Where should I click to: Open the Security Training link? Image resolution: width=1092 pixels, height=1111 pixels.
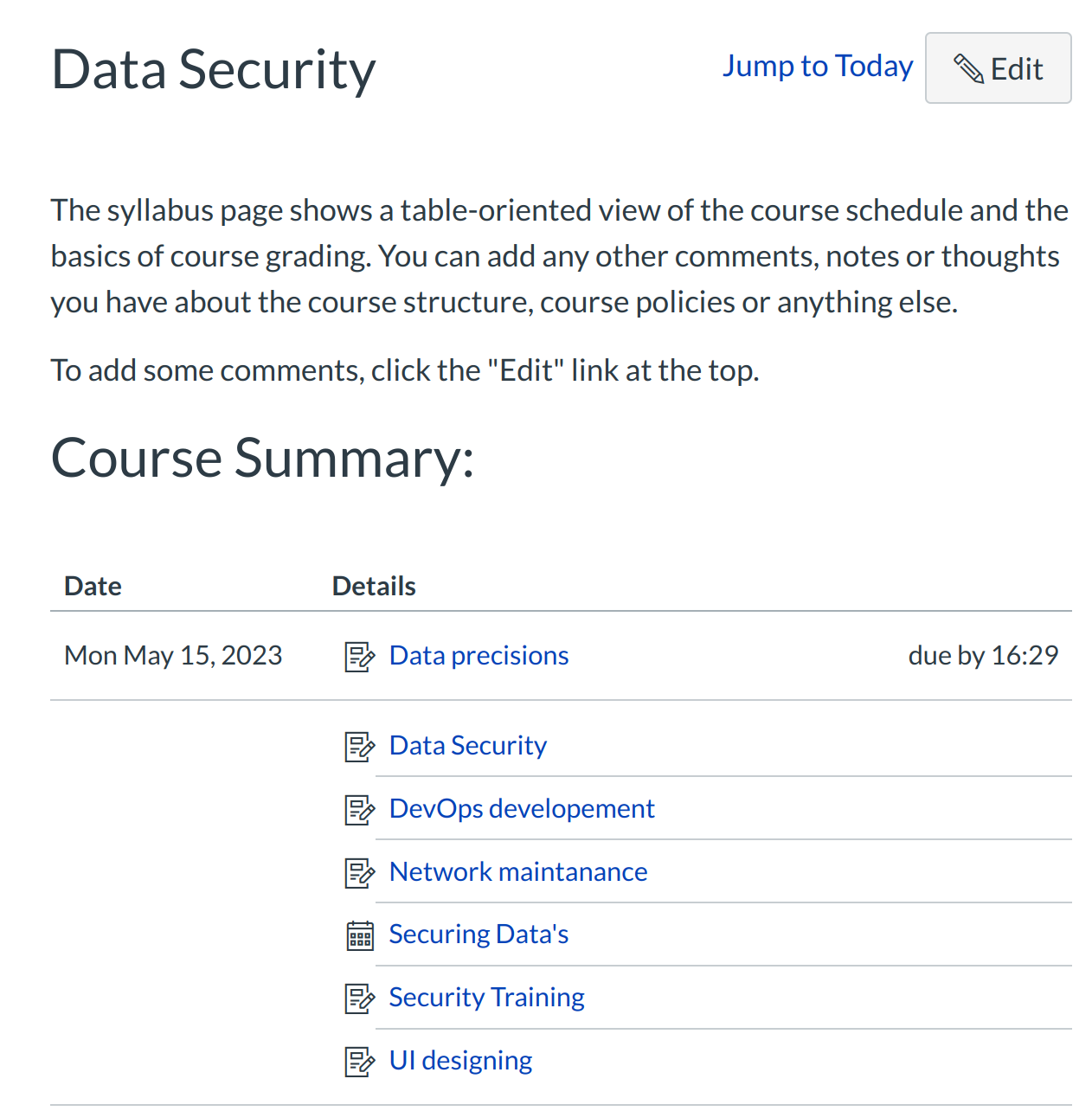(x=486, y=998)
